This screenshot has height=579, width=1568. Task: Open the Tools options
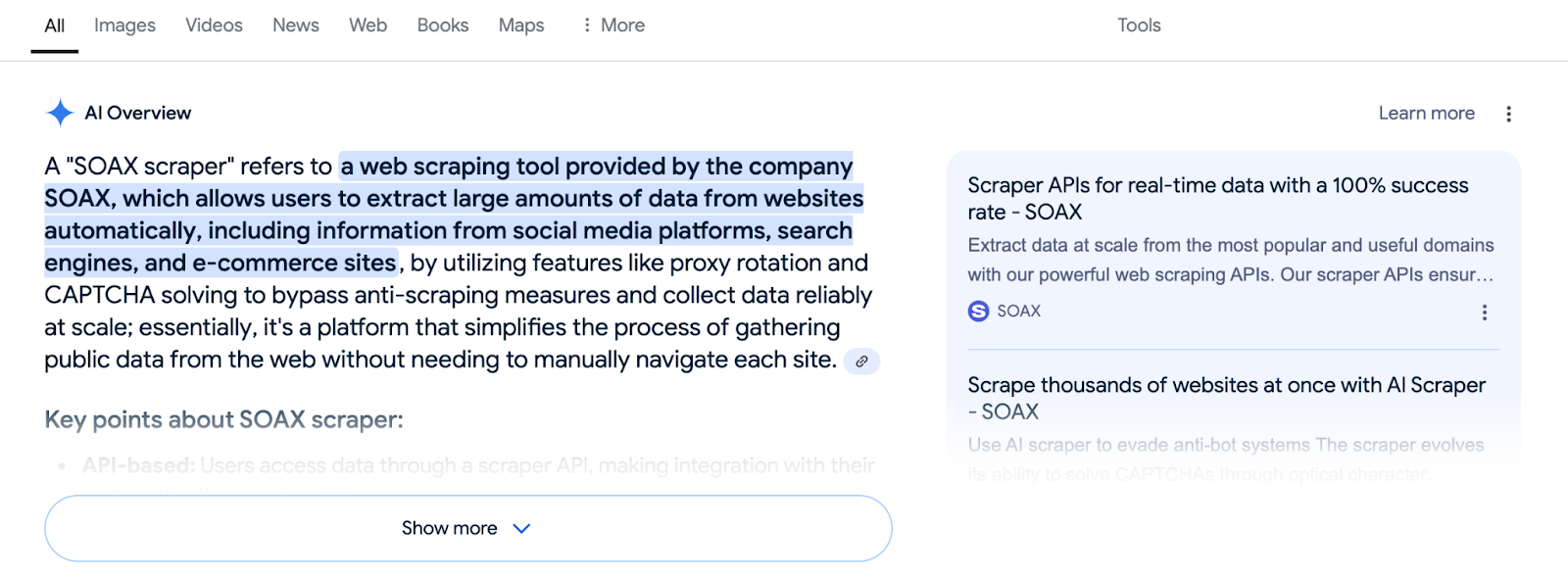click(1138, 24)
